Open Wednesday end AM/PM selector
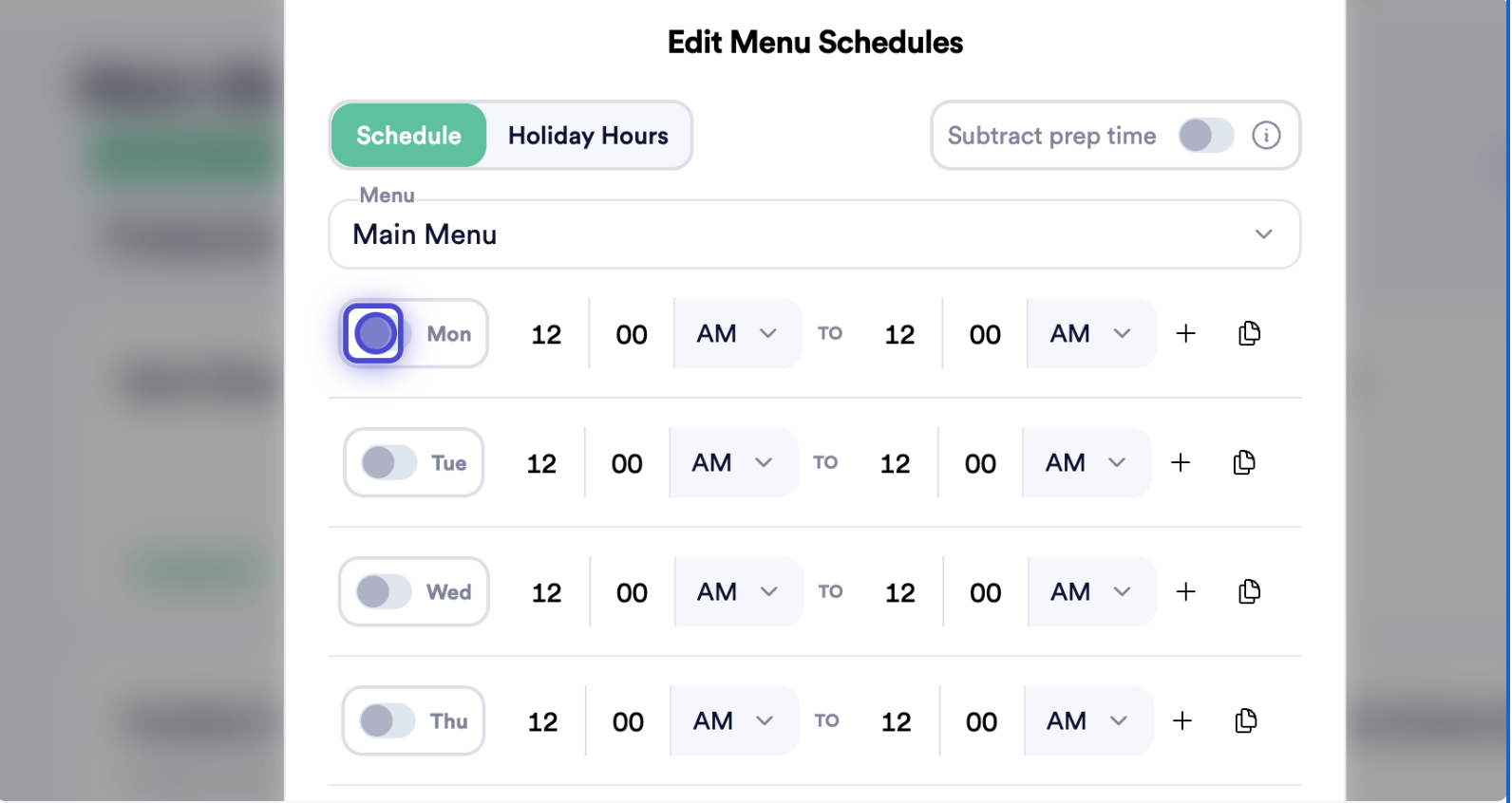This screenshot has width=1512, height=803. (x=1092, y=592)
